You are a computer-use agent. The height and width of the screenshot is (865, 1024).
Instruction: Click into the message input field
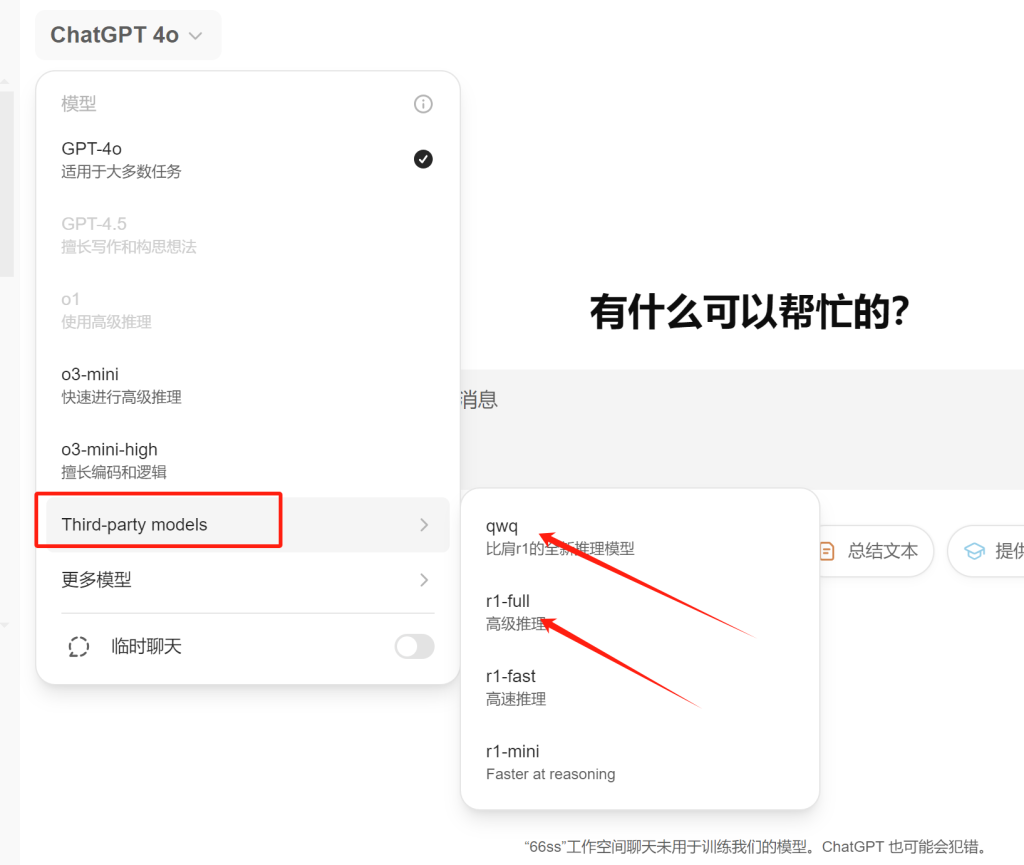742,428
